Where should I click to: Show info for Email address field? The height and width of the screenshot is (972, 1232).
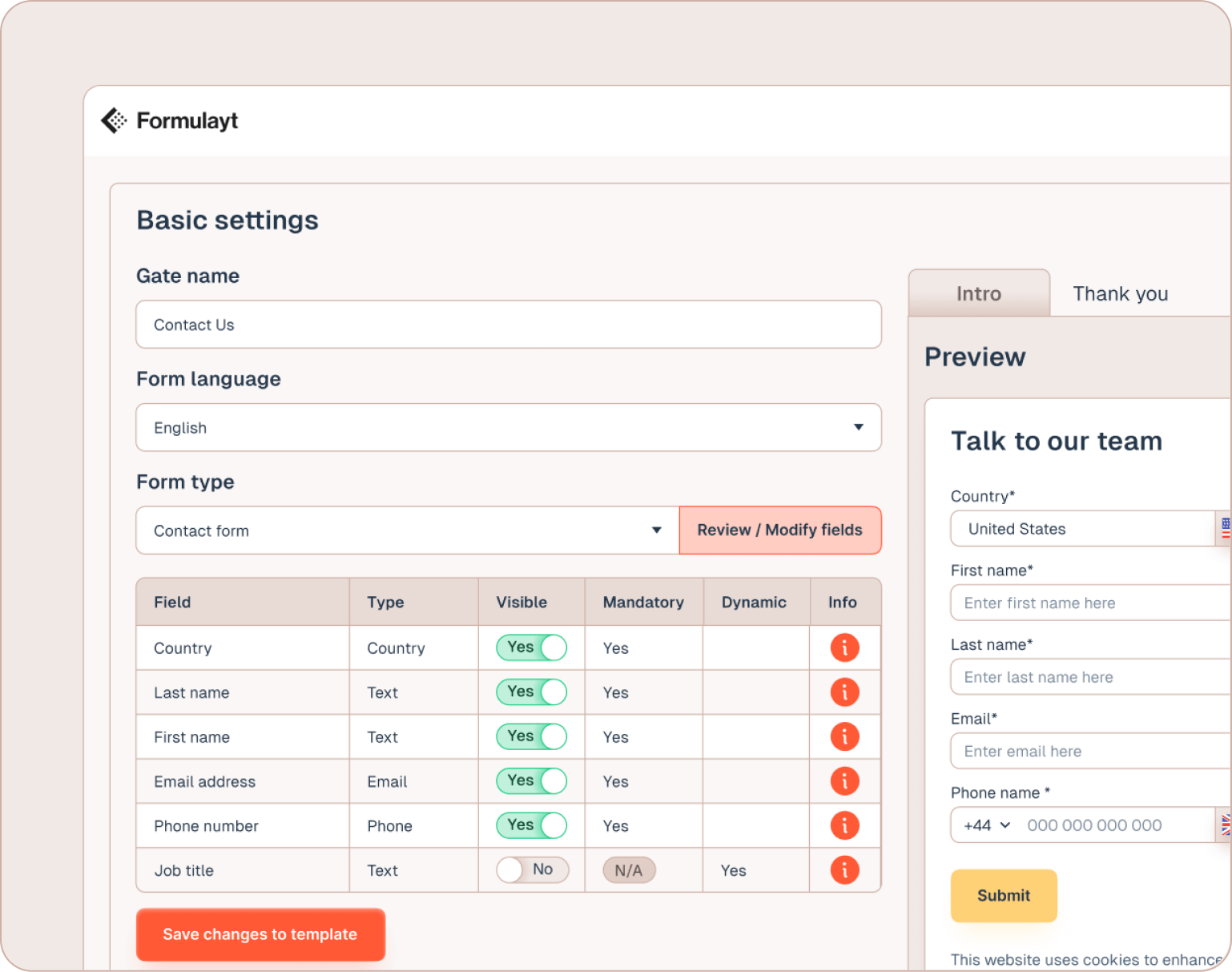[x=844, y=781]
